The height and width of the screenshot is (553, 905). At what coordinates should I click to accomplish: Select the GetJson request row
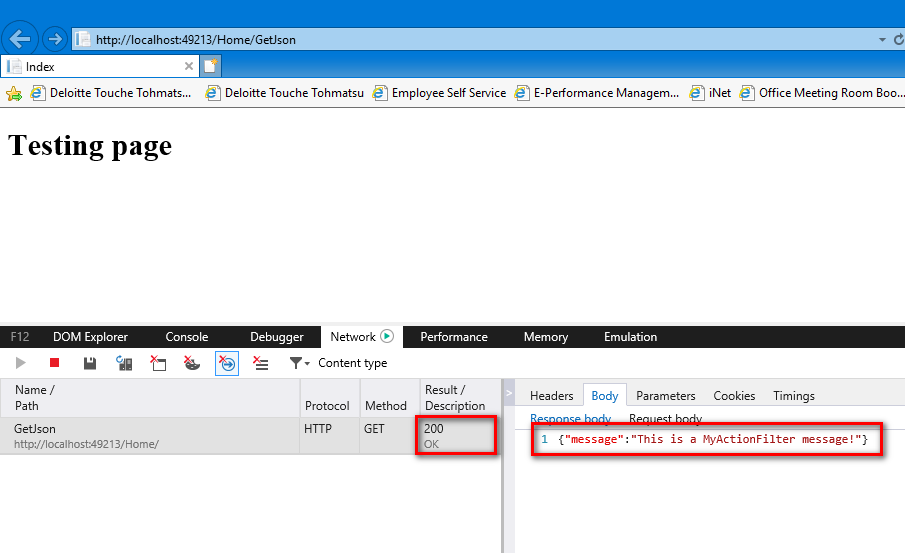pyautogui.click(x=250, y=436)
